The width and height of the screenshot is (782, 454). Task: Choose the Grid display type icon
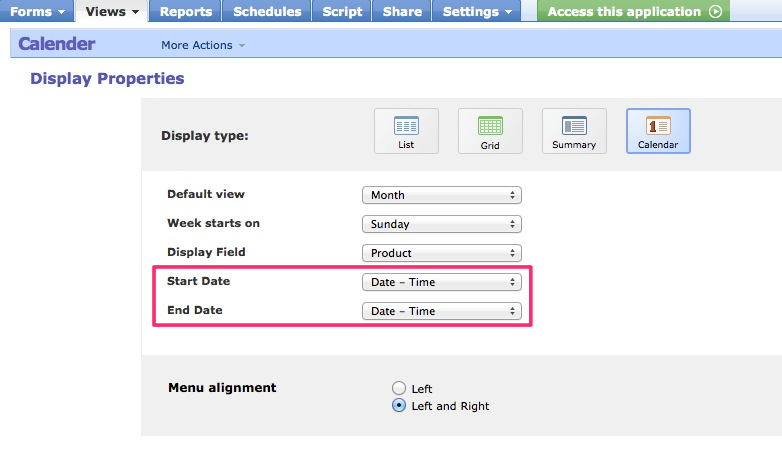tap(490, 131)
